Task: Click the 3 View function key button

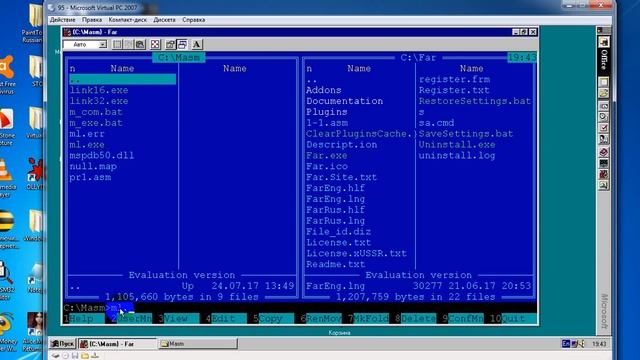Action: pos(179,318)
